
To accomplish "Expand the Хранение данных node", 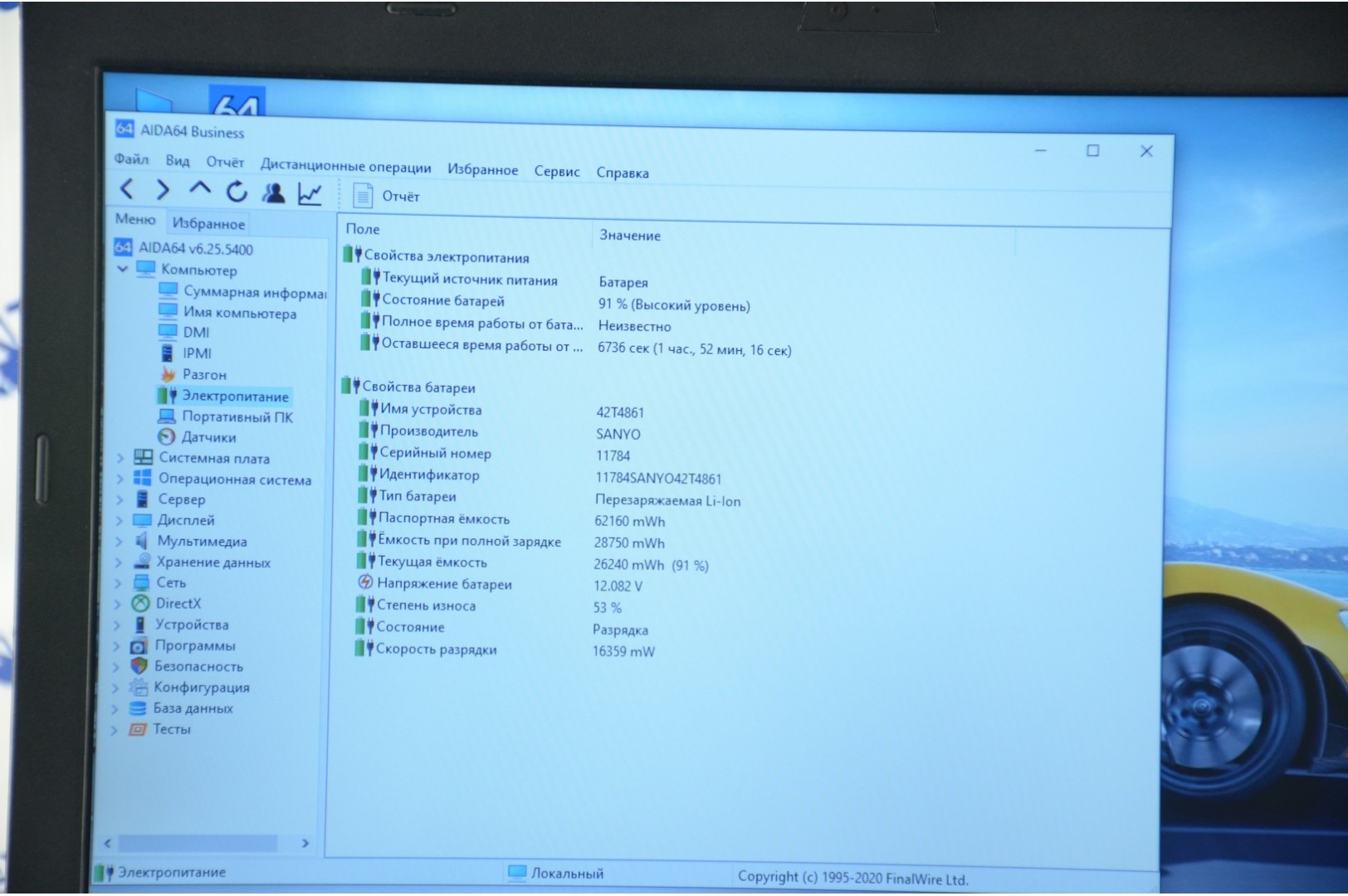I will point(117,562).
